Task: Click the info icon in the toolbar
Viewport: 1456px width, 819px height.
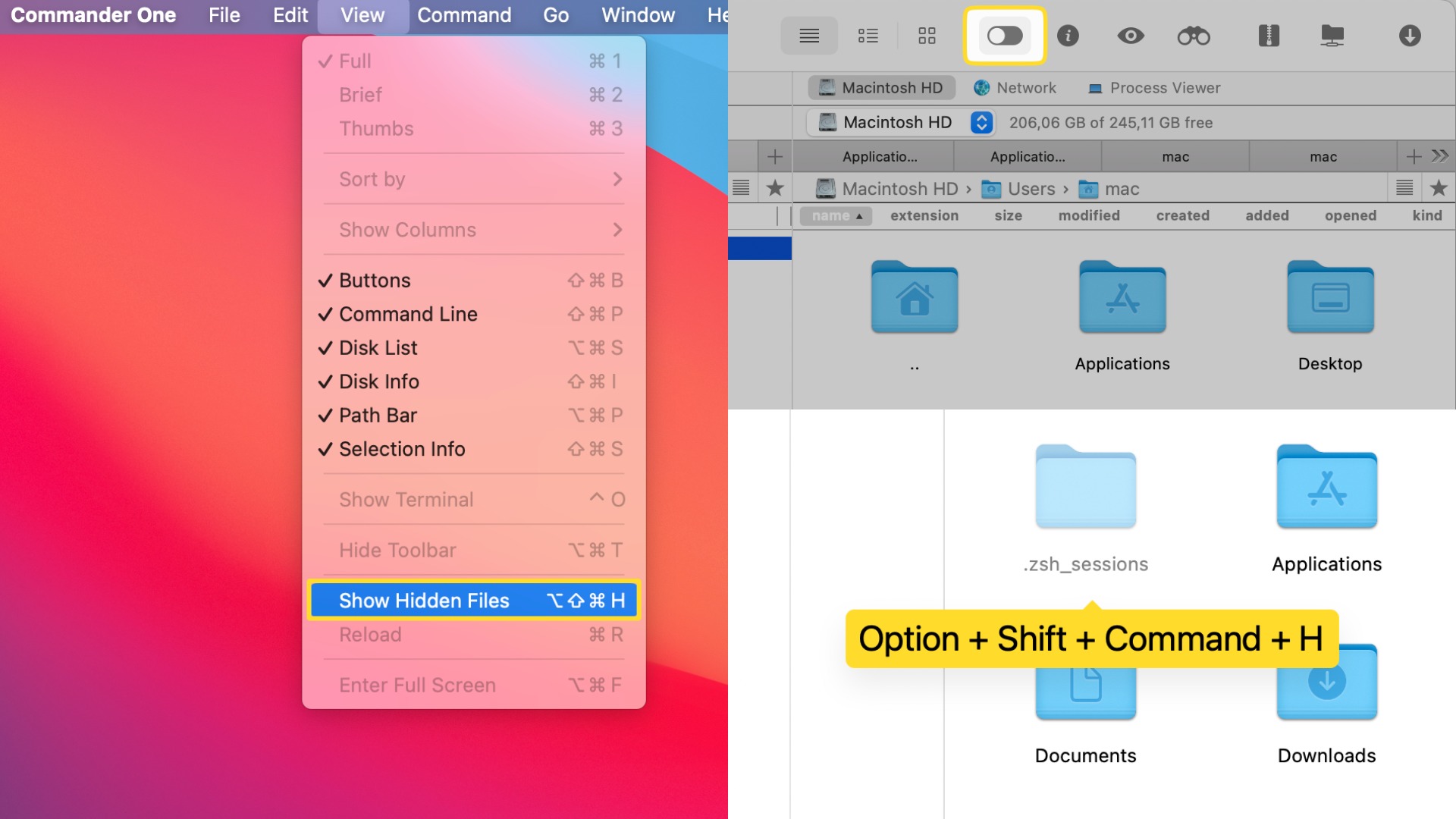Action: (x=1068, y=36)
